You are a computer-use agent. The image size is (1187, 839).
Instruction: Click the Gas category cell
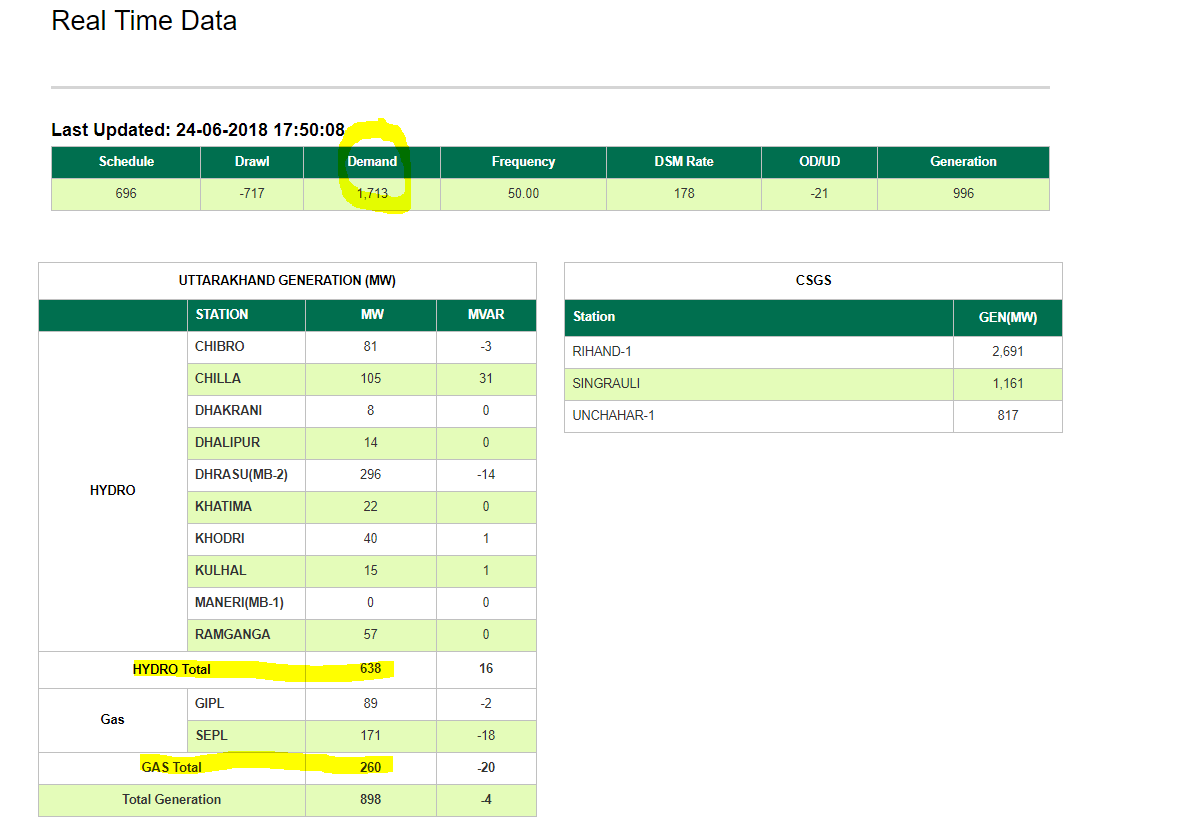pos(113,719)
